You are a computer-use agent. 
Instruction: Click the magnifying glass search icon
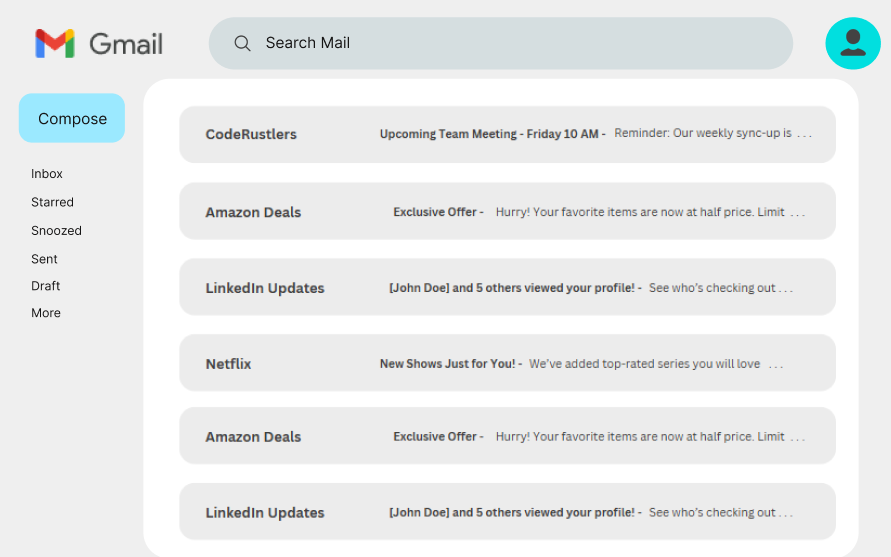(x=242, y=43)
